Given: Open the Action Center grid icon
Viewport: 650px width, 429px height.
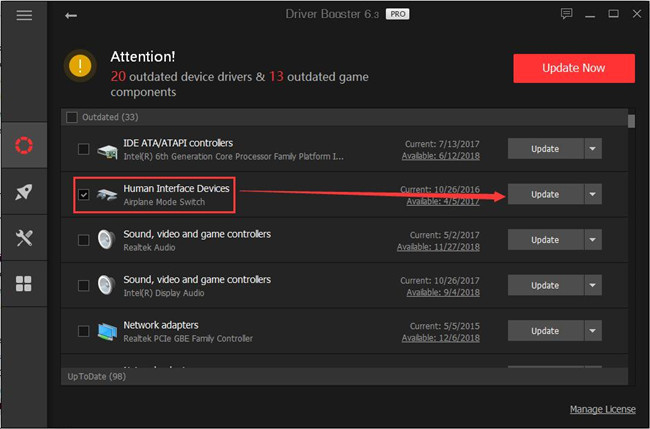Looking at the screenshot, I should point(24,284).
